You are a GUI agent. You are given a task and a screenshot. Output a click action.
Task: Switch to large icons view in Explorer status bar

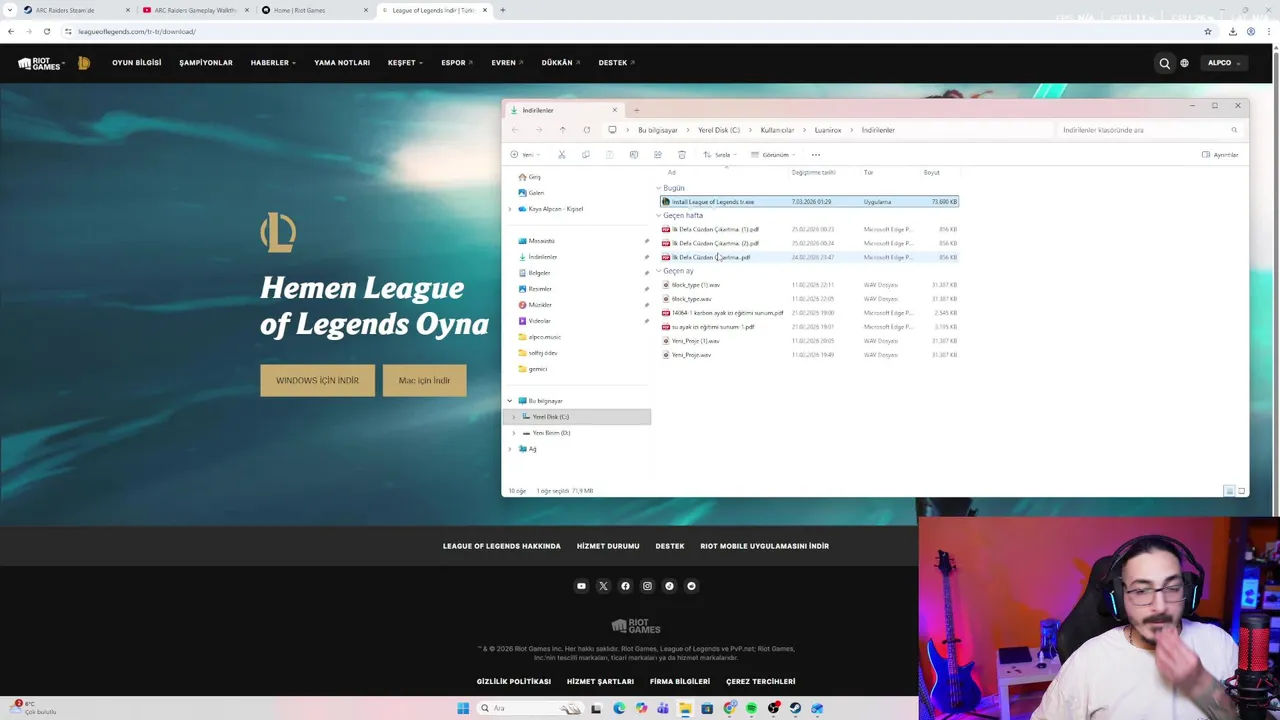[1241, 491]
